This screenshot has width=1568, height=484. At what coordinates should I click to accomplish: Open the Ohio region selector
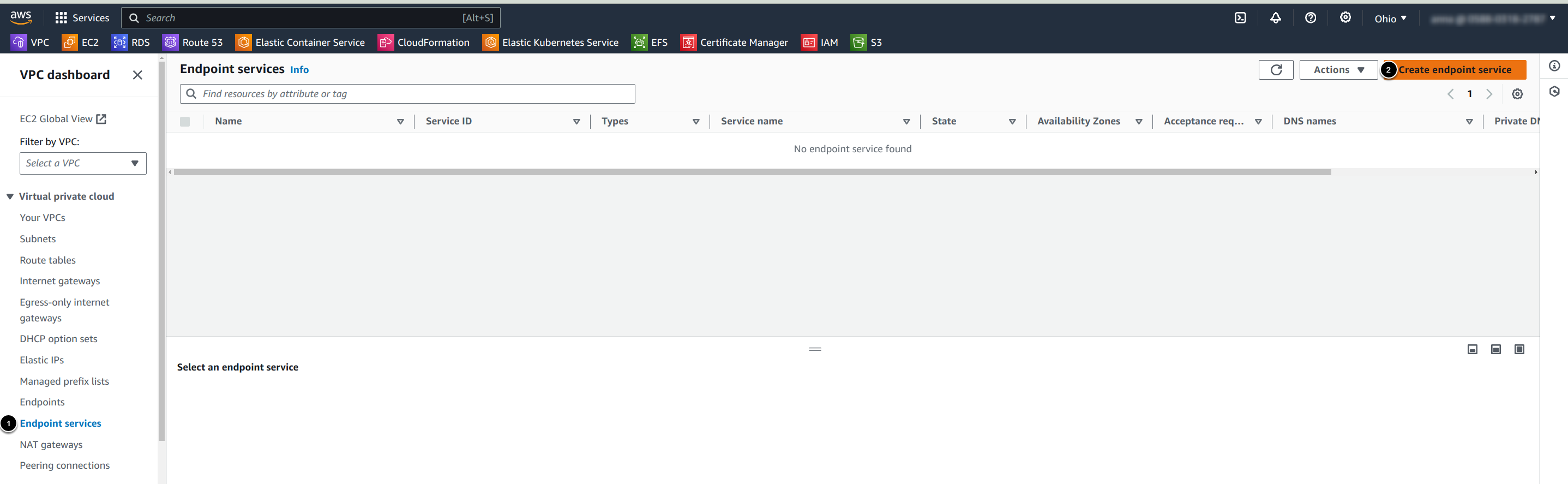pos(1390,19)
